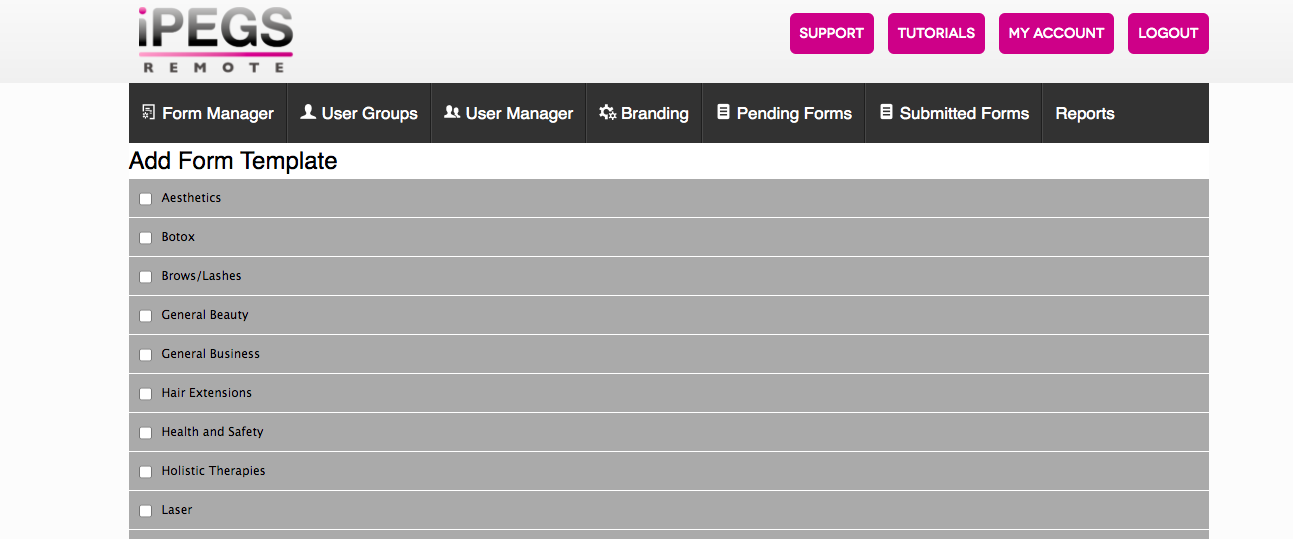The image size is (1293, 539).
Task: Click the User Groups person icon
Action: 309,112
